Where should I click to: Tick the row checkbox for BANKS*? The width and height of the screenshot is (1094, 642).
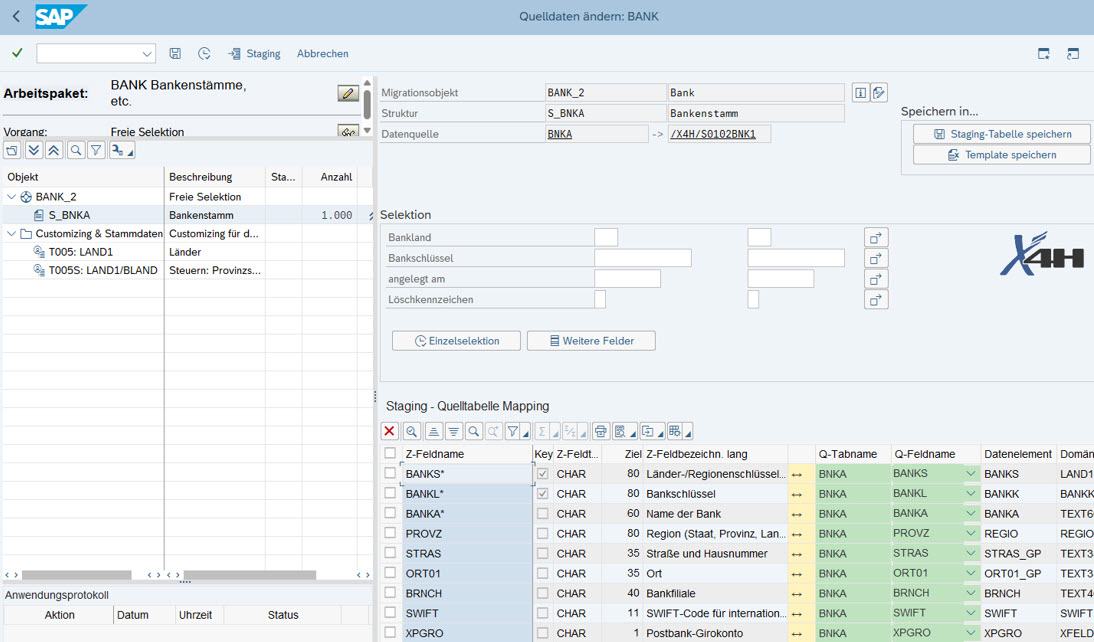click(390, 474)
